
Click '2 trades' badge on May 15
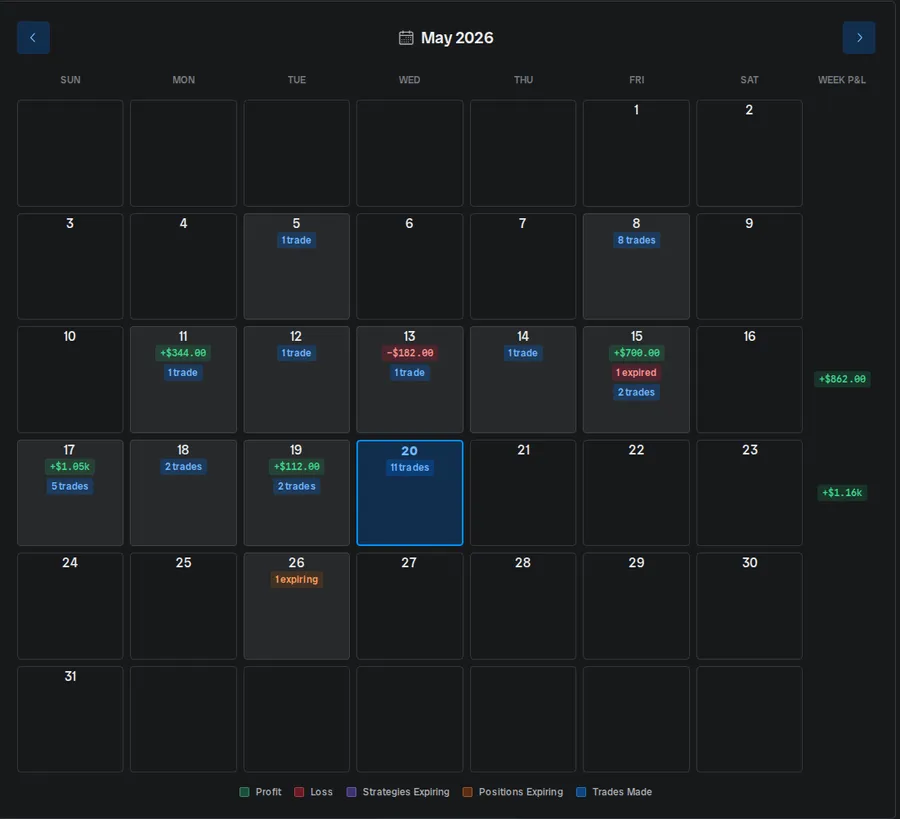click(x=637, y=392)
